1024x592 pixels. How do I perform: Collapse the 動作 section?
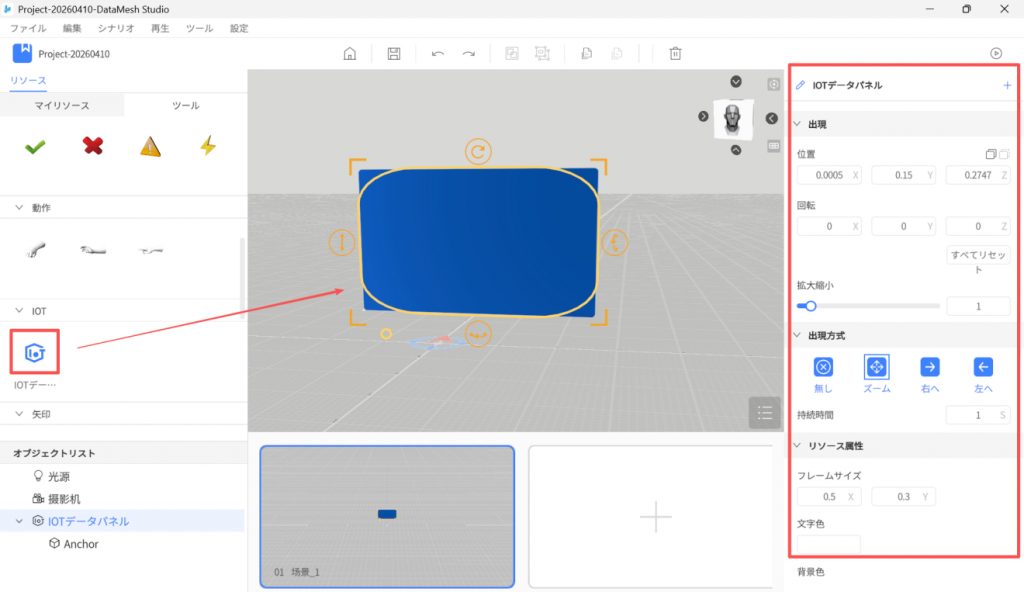pyautogui.click(x=19, y=208)
